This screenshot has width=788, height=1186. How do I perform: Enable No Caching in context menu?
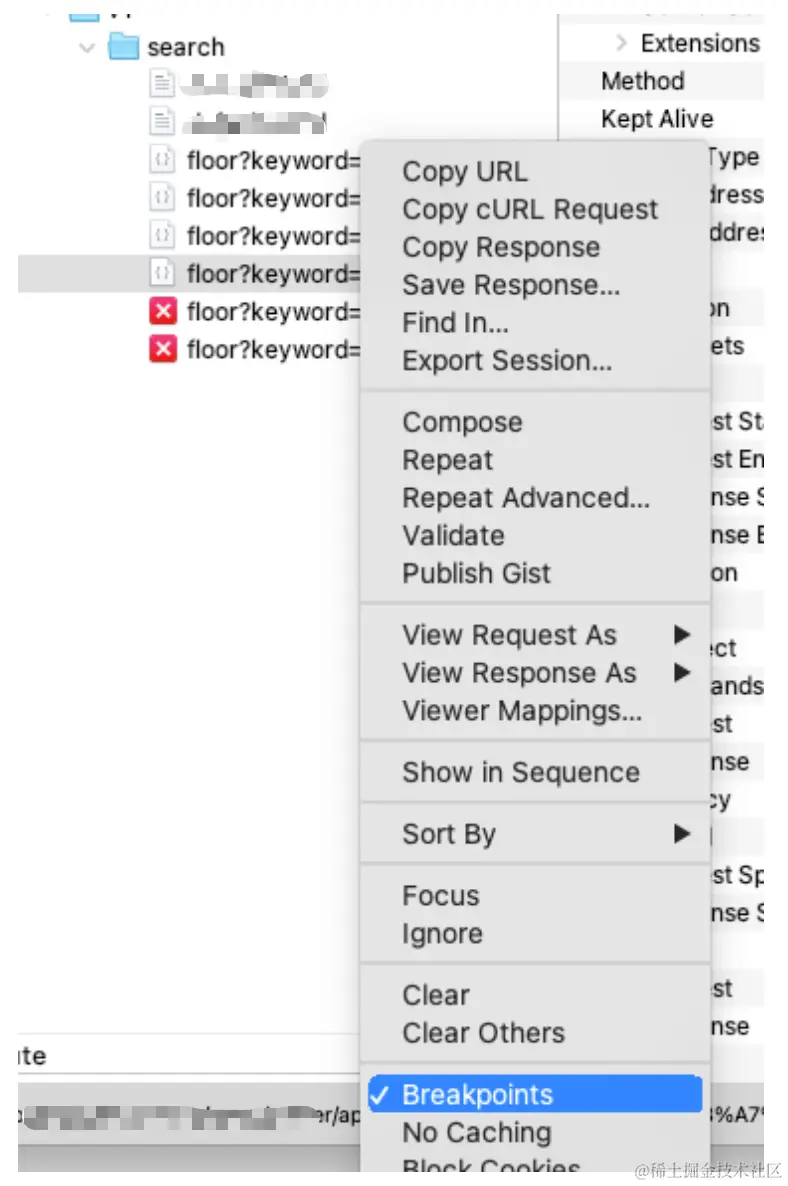click(476, 1132)
